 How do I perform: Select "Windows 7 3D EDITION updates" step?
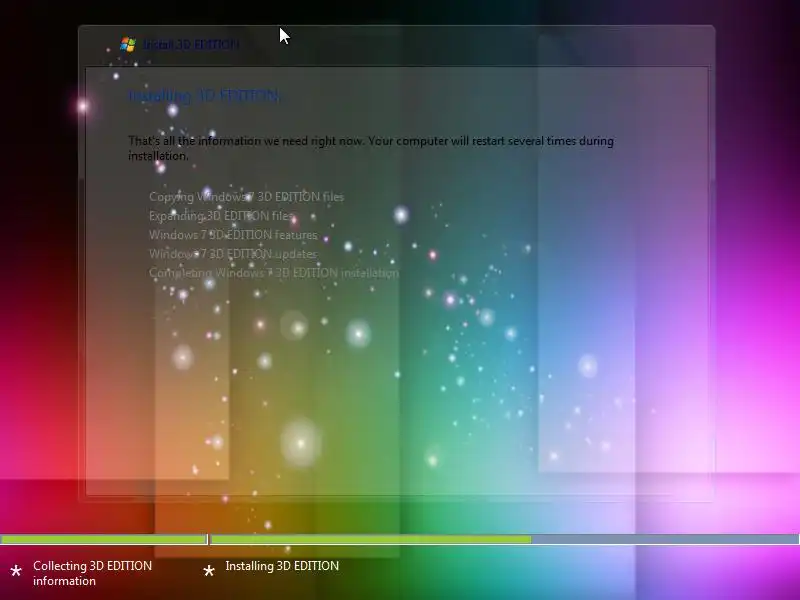(x=233, y=254)
